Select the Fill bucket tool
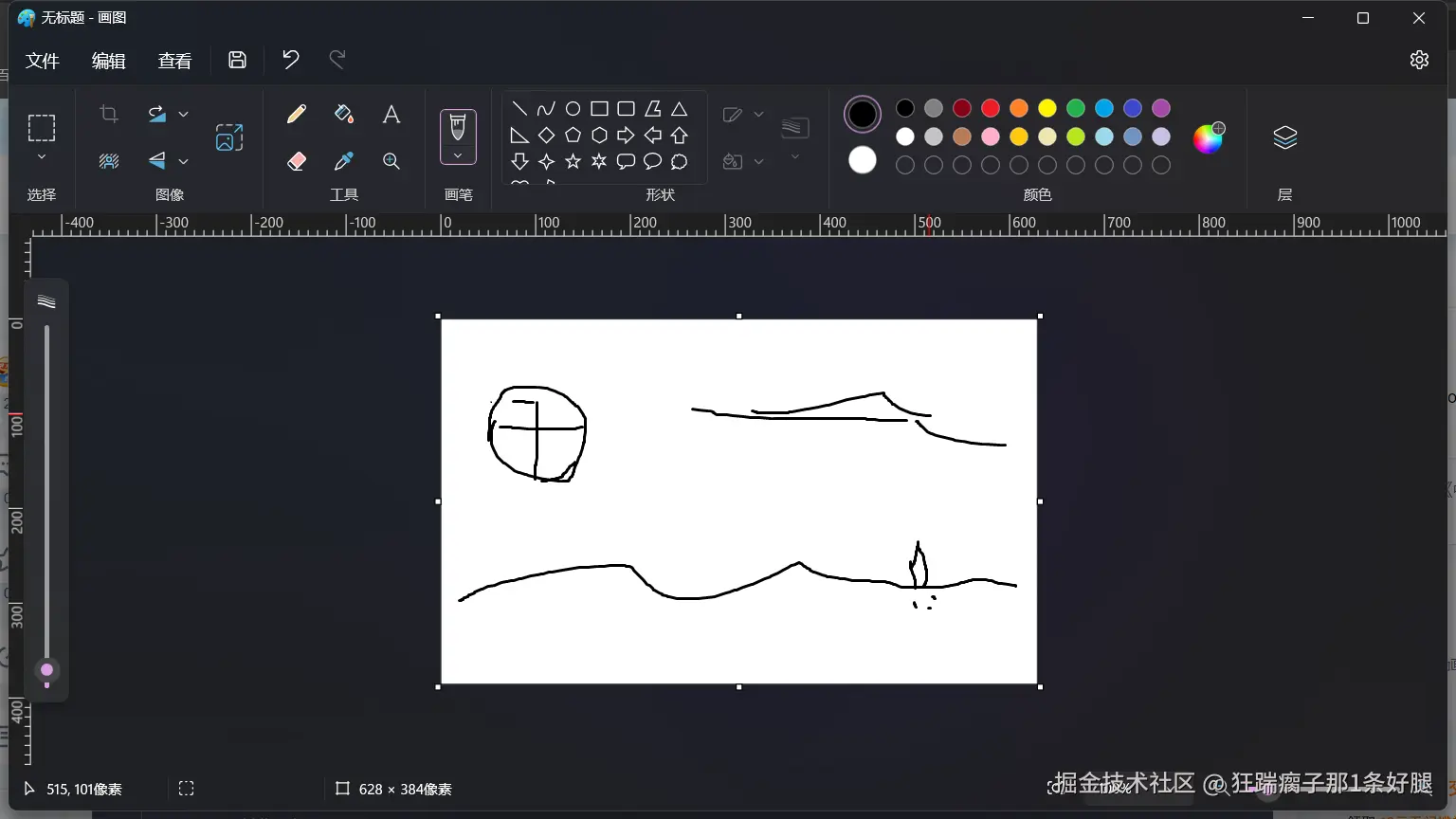1456x819 pixels. pyautogui.click(x=344, y=115)
